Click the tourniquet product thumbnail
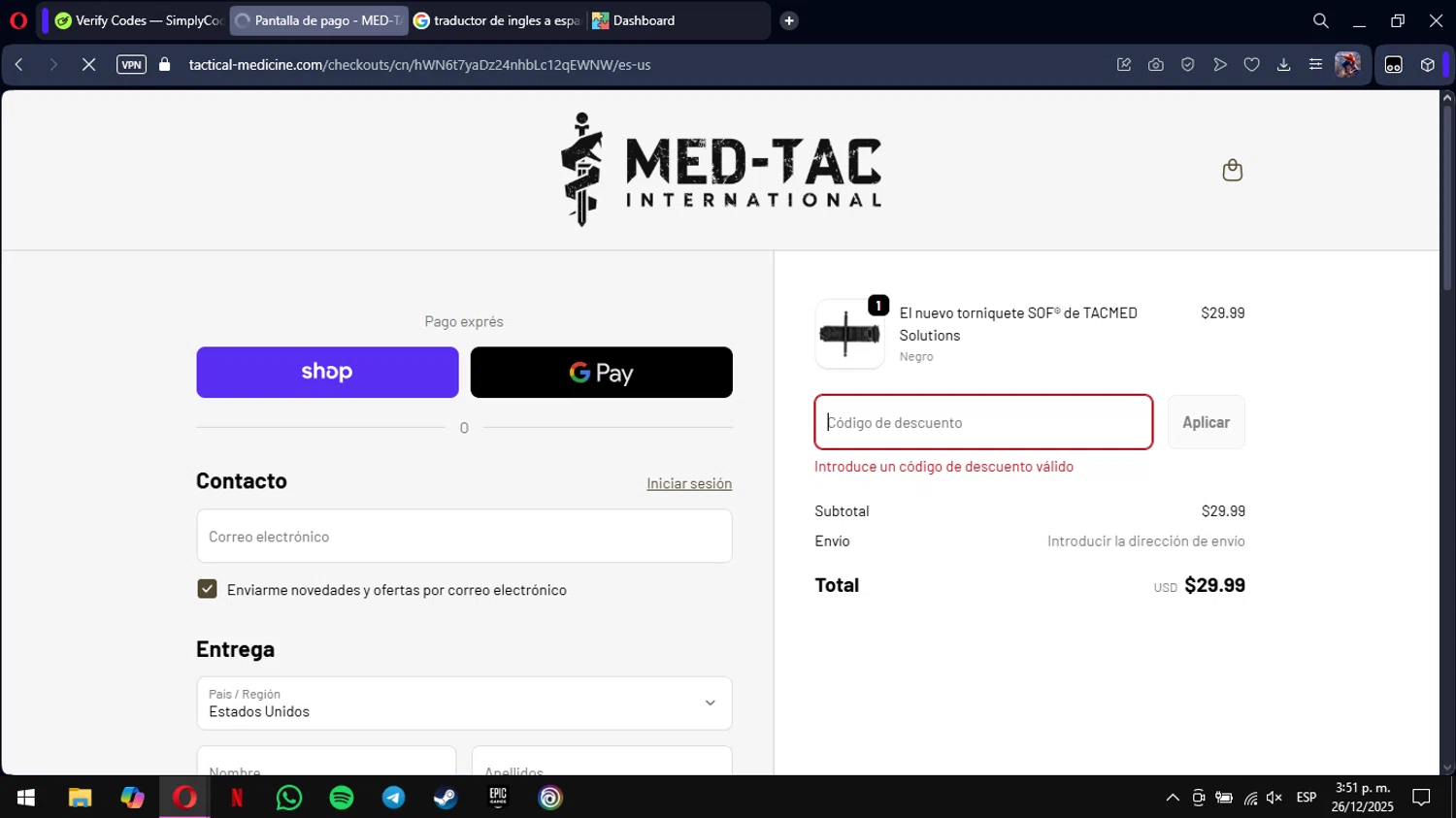The width and height of the screenshot is (1456, 818). click(849, 334)
